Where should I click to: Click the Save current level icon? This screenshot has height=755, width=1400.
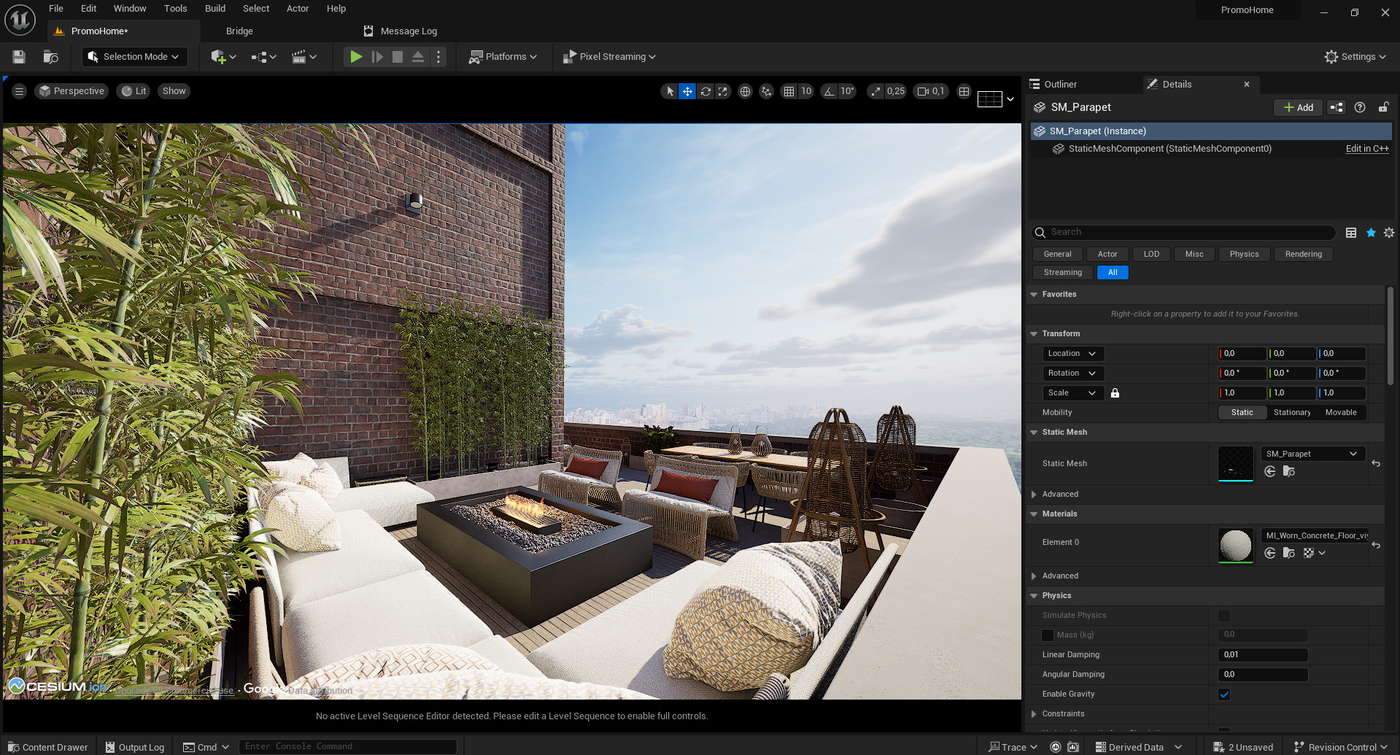point(19,57)
